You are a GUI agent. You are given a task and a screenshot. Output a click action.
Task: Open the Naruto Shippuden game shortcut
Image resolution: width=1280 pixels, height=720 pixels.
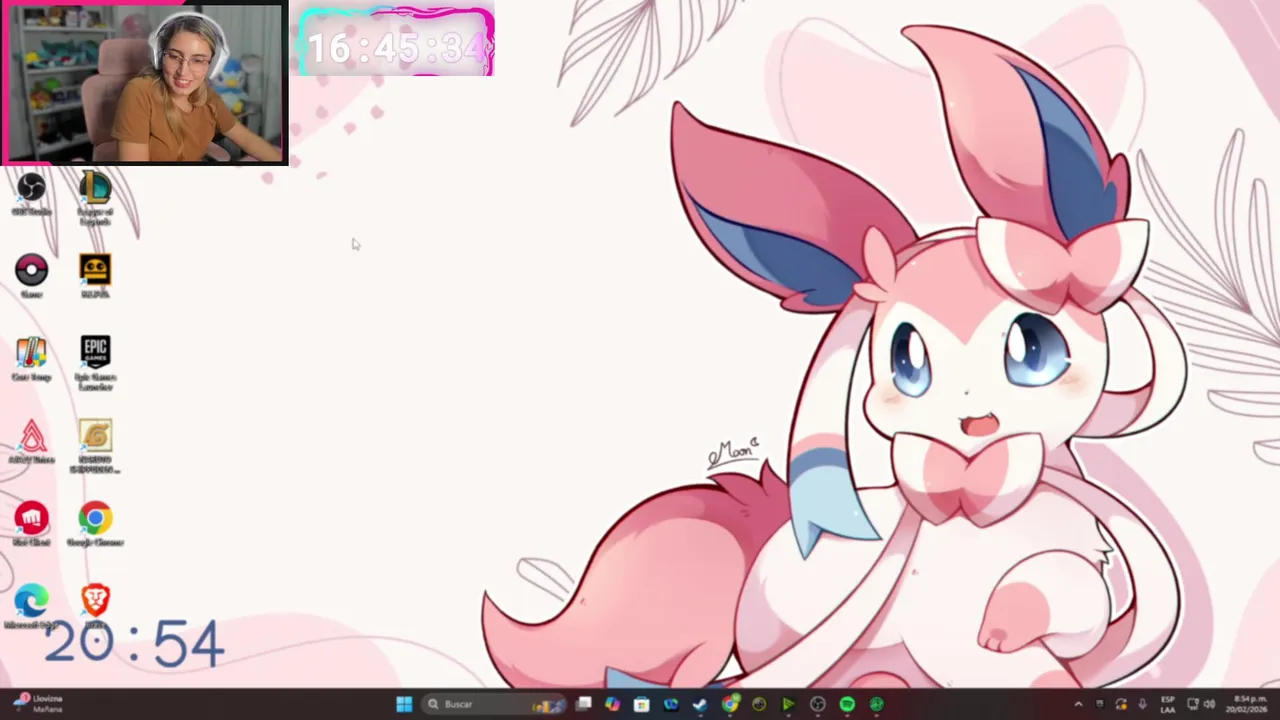[95, 446]
